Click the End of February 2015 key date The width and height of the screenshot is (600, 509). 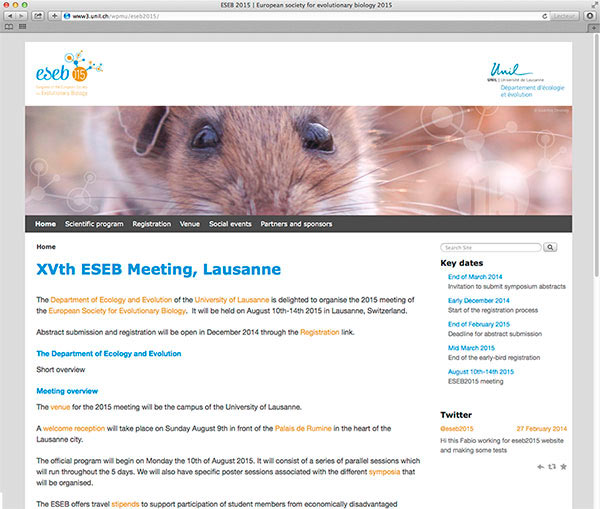(x=479, y=324)
